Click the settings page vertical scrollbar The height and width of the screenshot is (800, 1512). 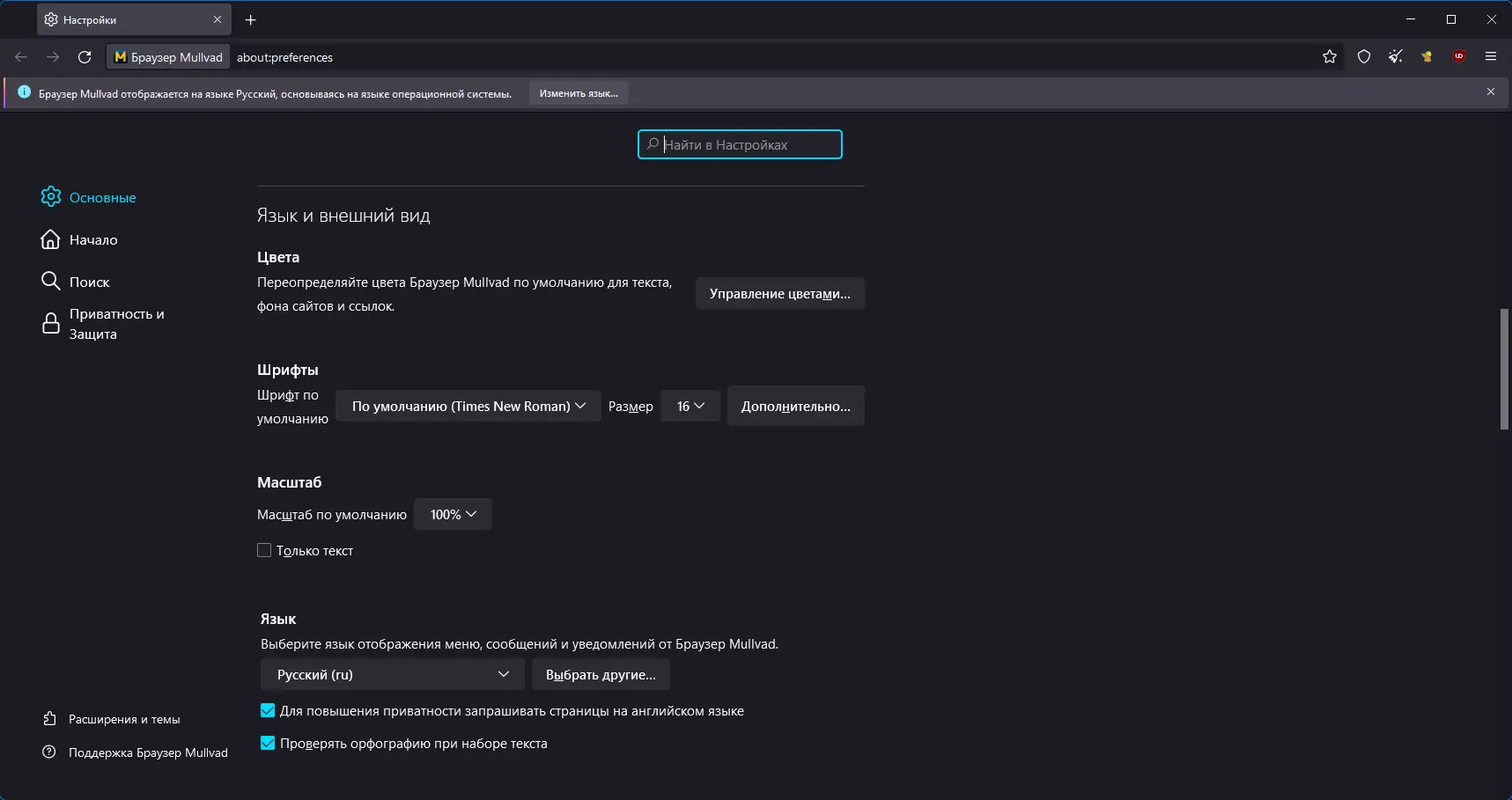[x=1504, y=370]
